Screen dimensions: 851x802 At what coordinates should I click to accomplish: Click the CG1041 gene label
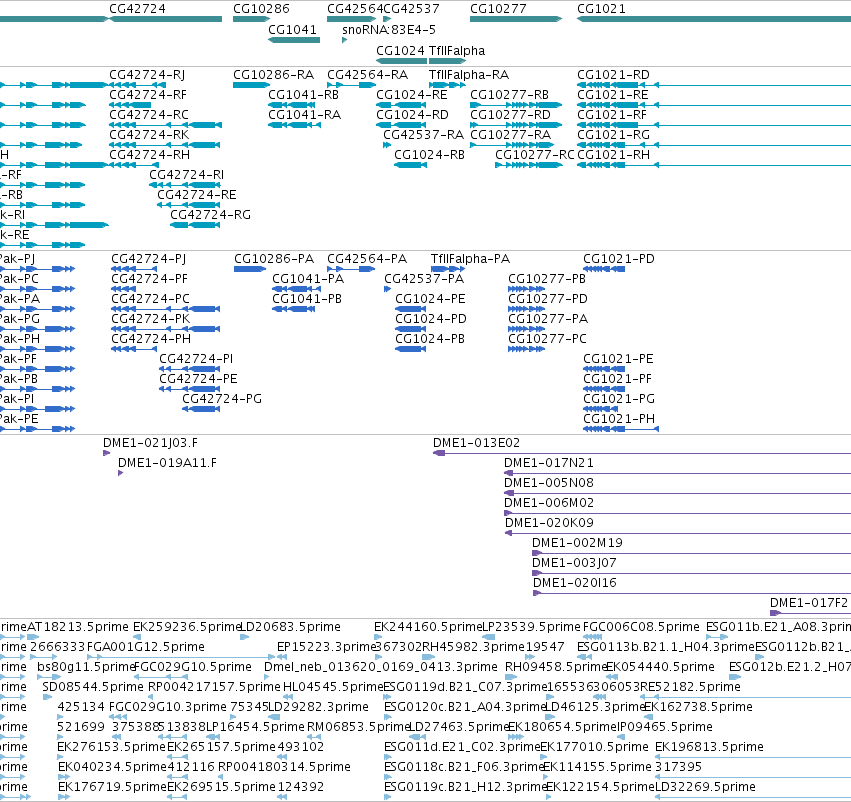(292, 29)
